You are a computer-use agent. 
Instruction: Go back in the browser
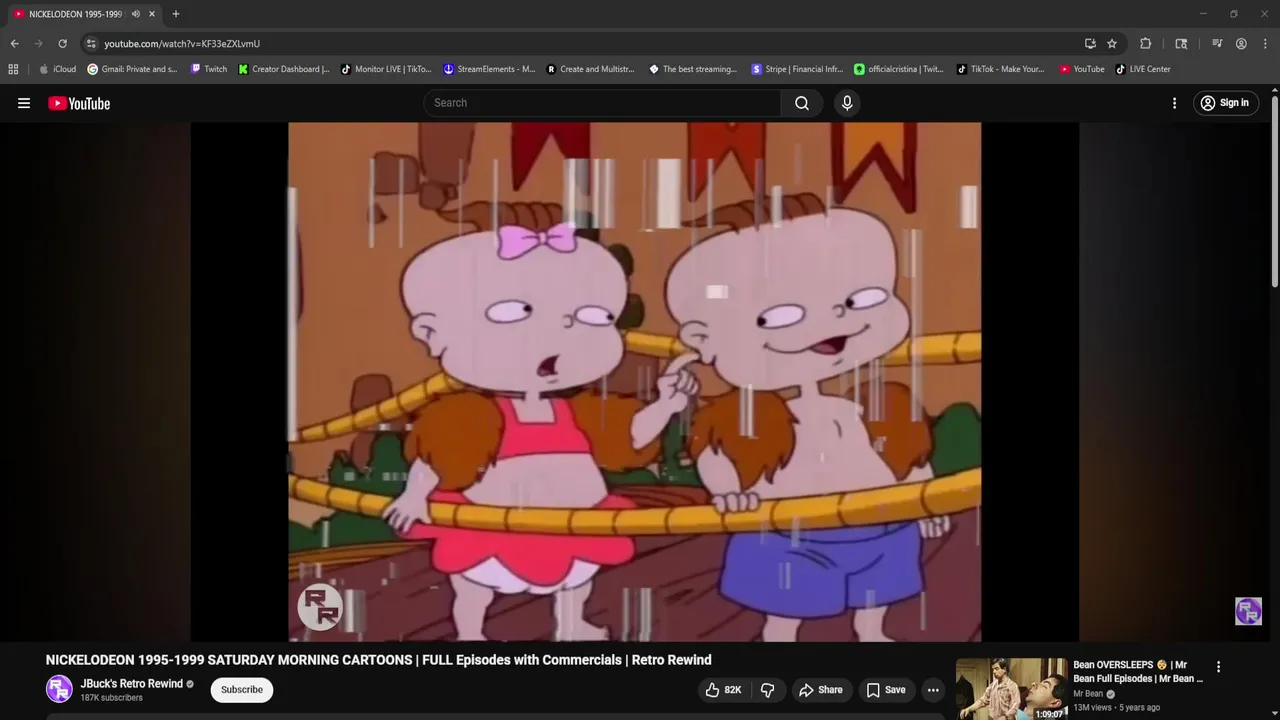pyautogui.click(x=14, y=44)
